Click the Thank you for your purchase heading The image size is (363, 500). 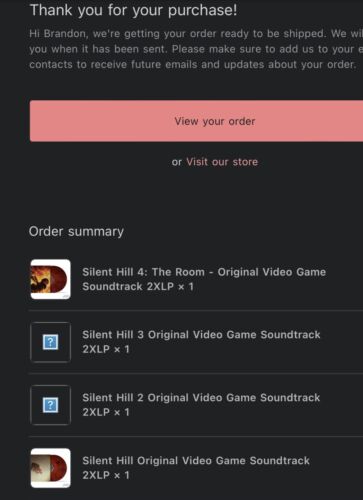coord(133,10)
